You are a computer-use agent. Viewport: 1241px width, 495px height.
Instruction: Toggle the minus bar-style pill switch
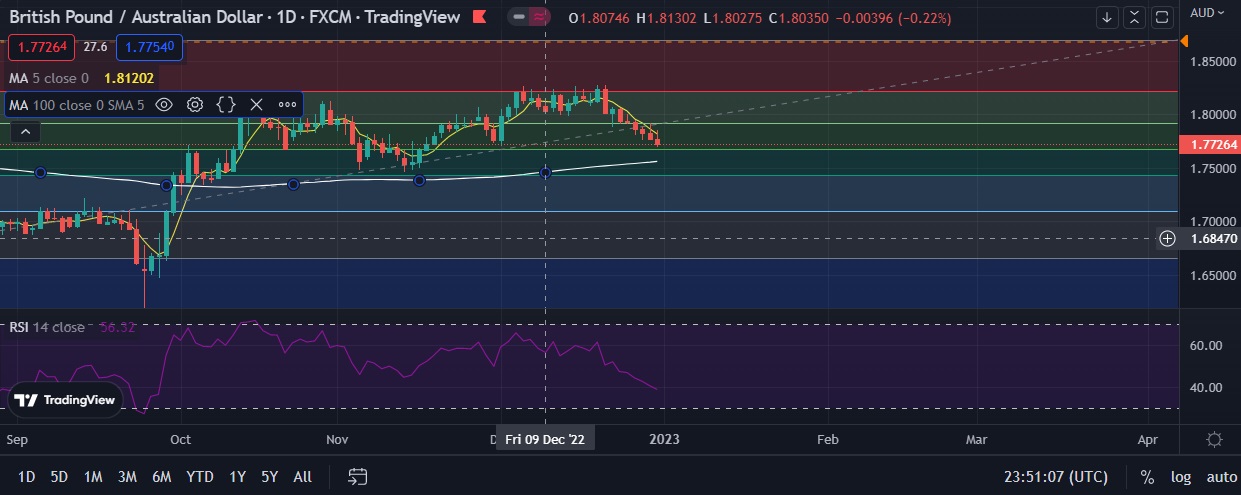pyautogui.click(x=520, y=17)
